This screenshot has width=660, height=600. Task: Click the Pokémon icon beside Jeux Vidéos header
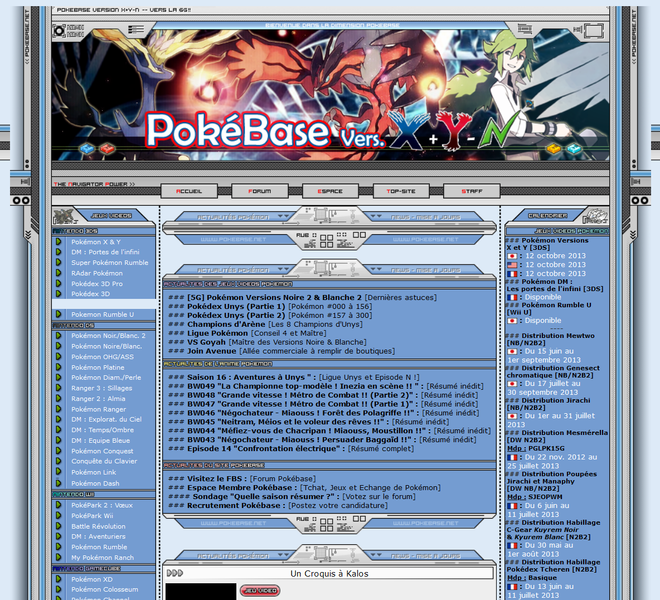64,216
